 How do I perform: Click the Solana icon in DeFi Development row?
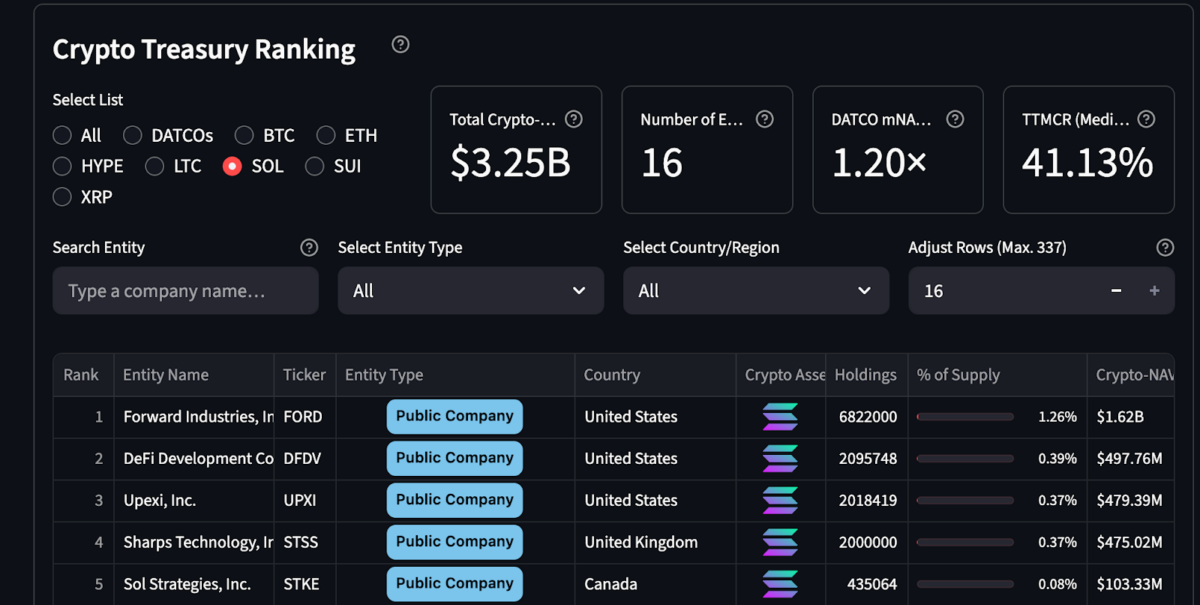tap(780, 459)
